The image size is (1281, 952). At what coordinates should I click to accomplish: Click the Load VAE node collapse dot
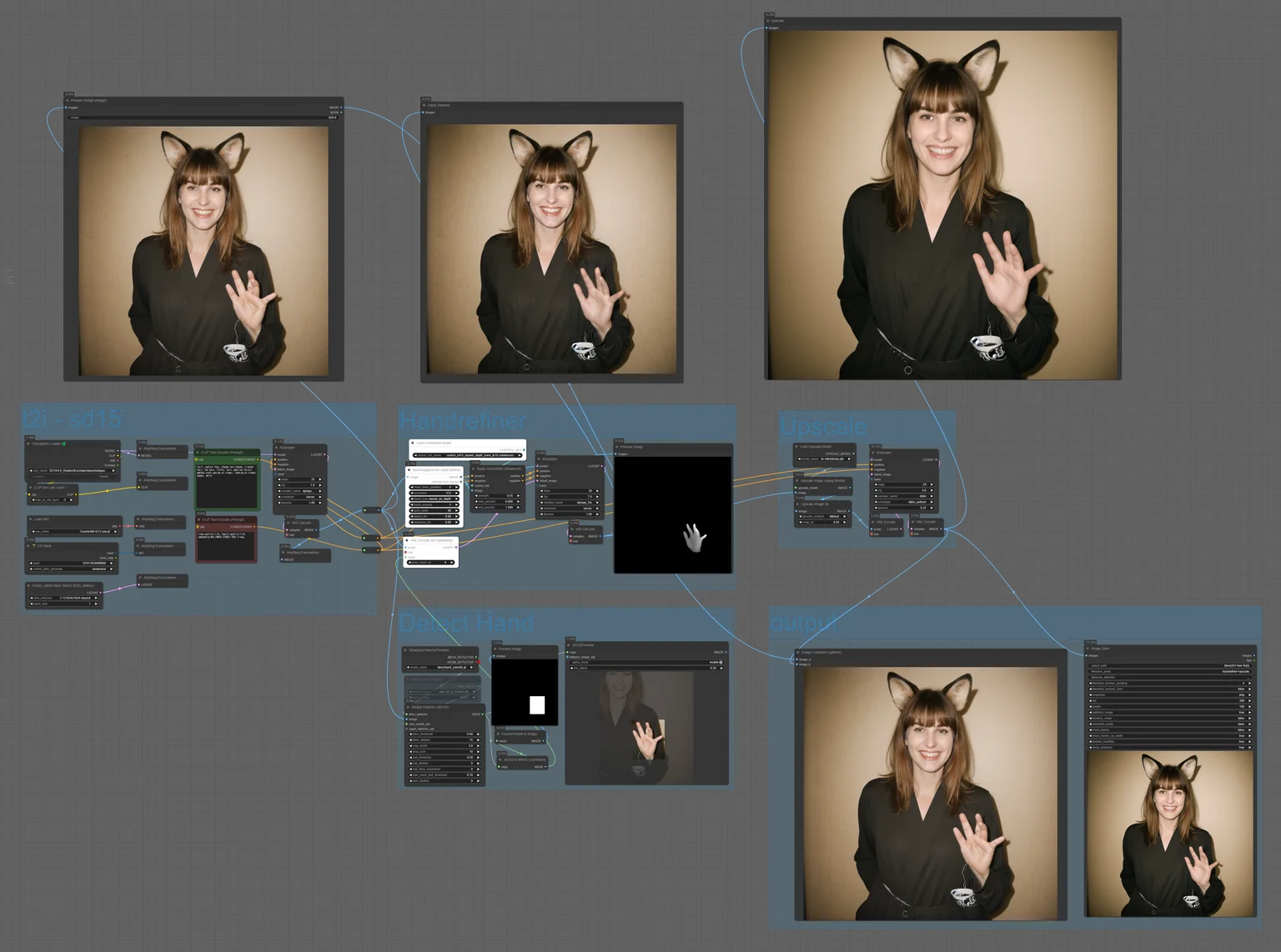pos(31,519)
